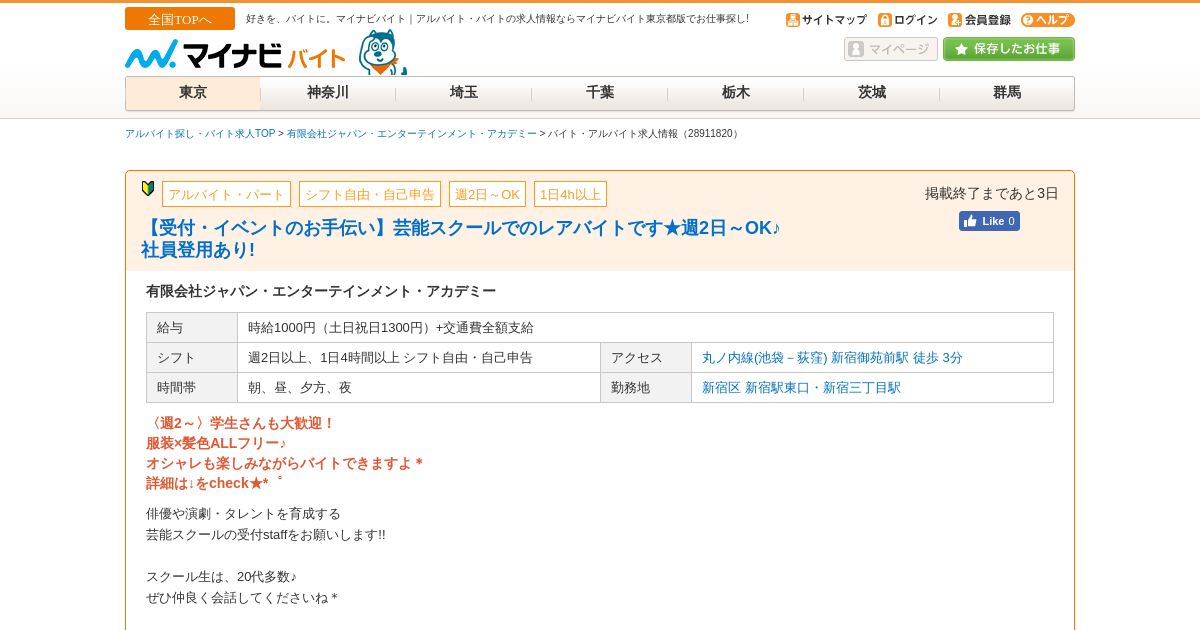Select the 群馬 region tab
This screenshot has height=630, width=1200.
point(1007,93)
